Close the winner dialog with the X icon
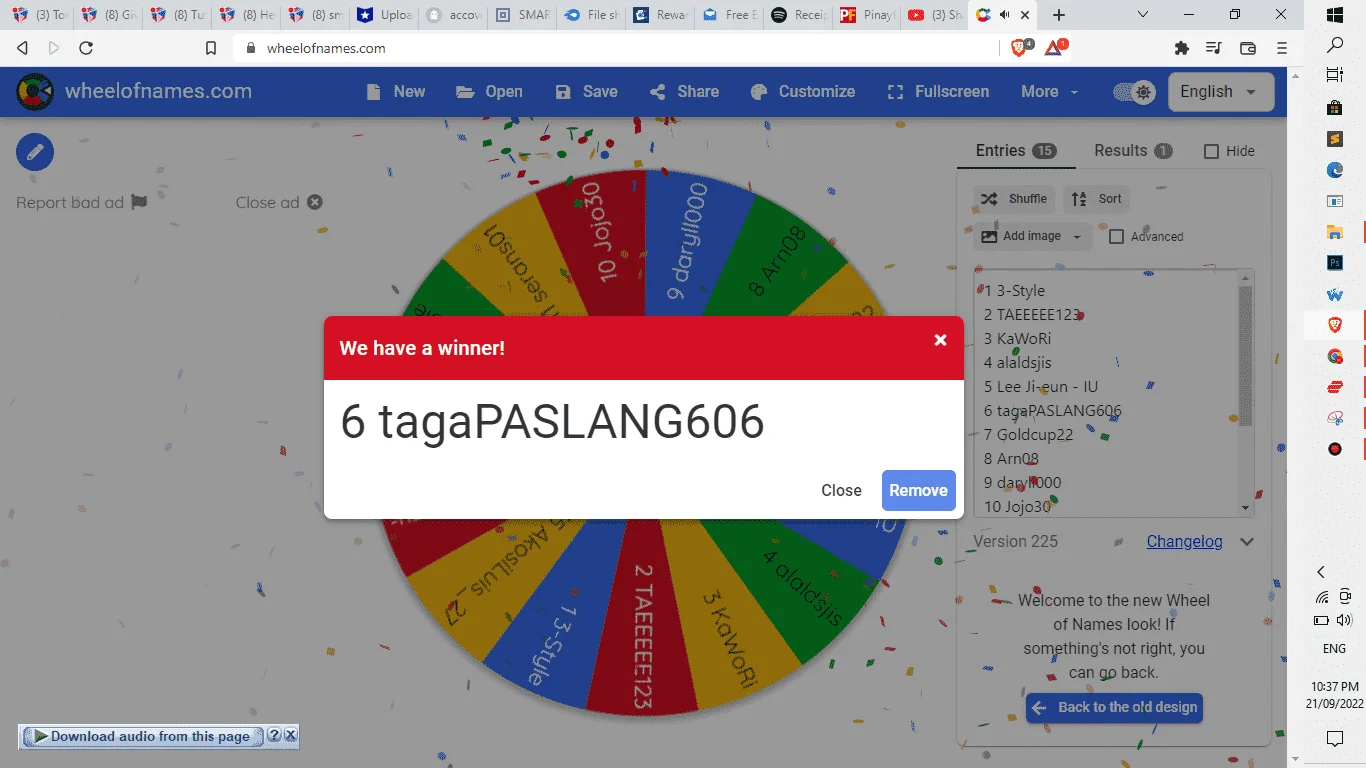1366x768 pixels. click(940, 340)
